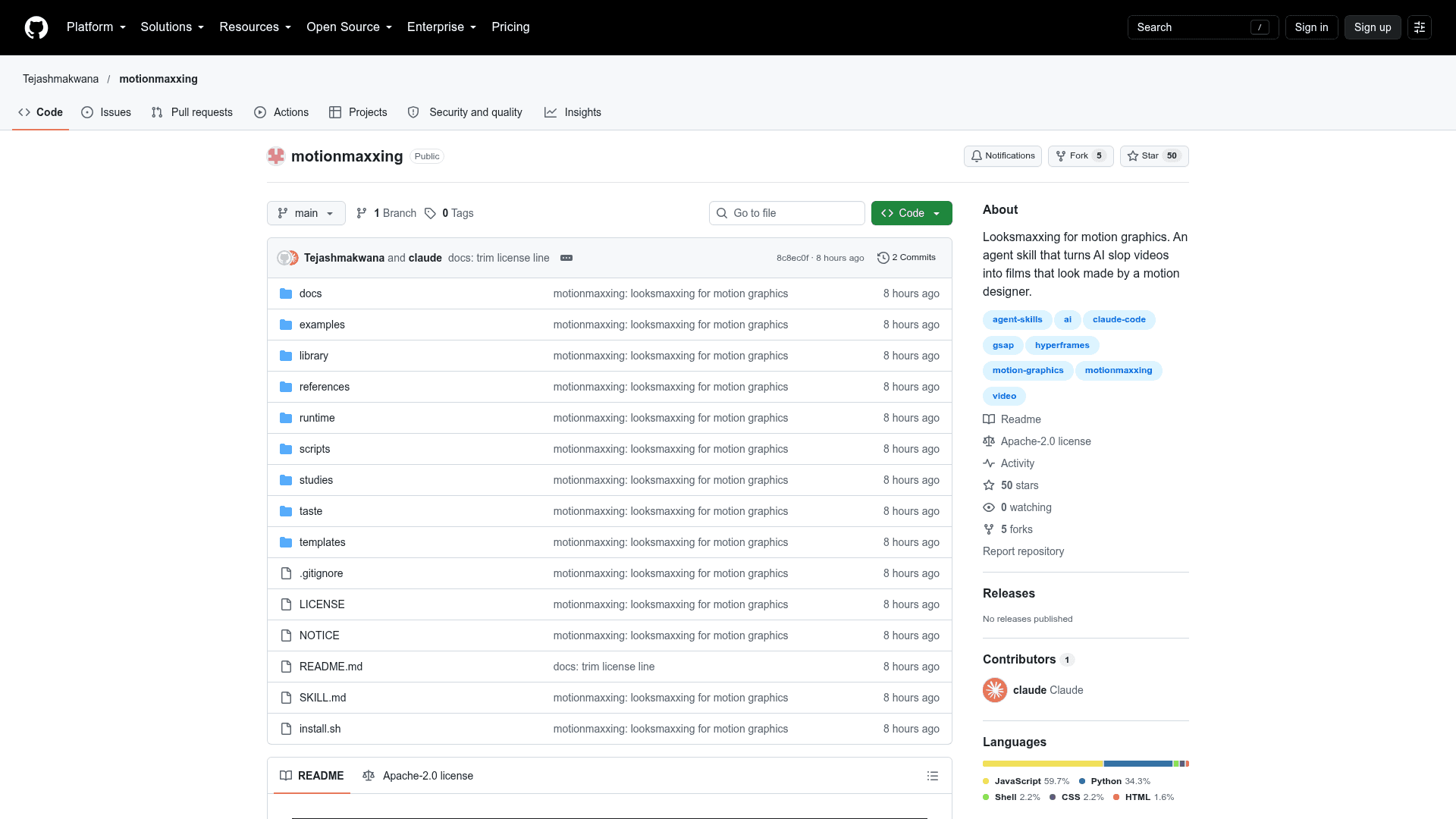This screenshot has width=1456, height=819.
Task: Click the JavaScript segment in language bar
Action: pyautogui.click(x=1043, y=764)
